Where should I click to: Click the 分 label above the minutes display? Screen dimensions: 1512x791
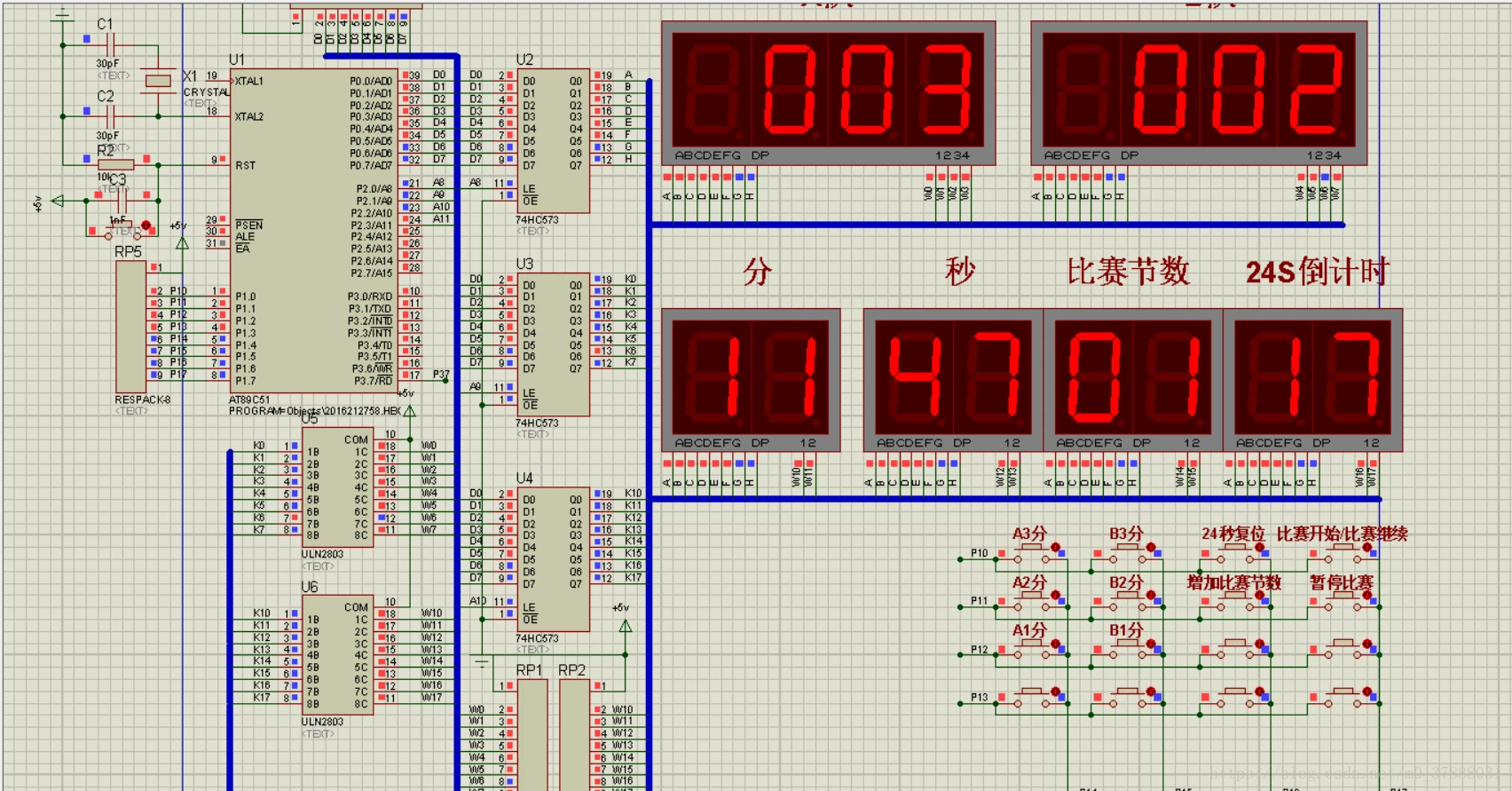click(x=757, y=271)
